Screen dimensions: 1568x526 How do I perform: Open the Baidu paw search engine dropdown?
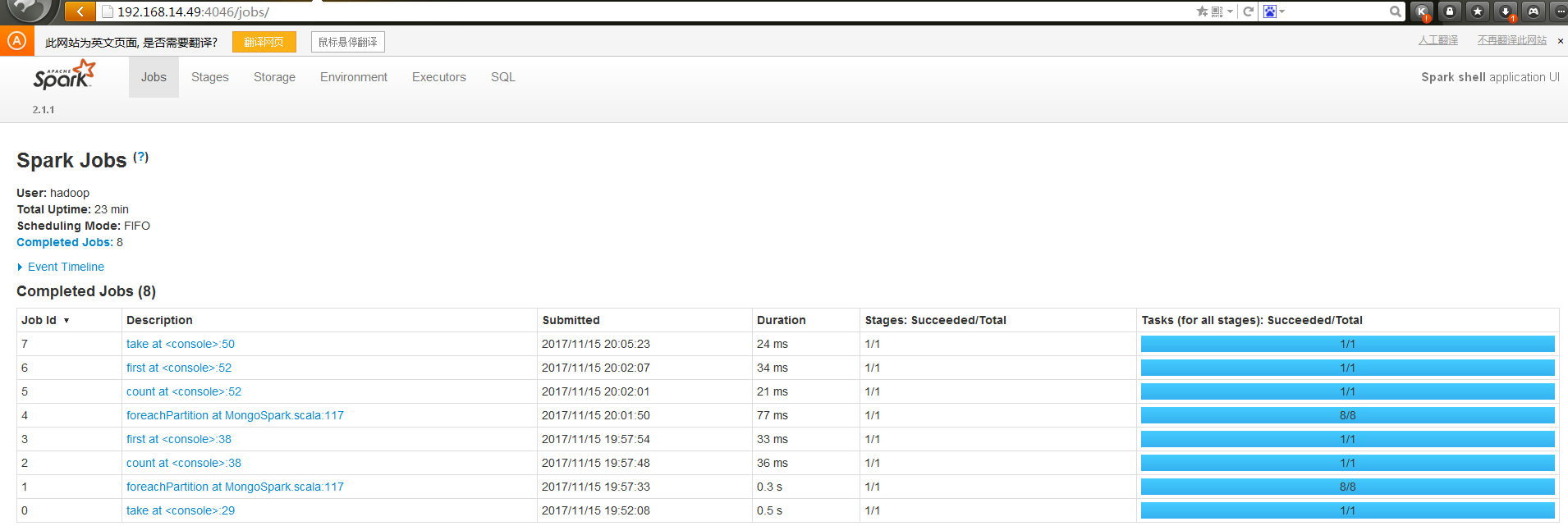coord(1273,11)
